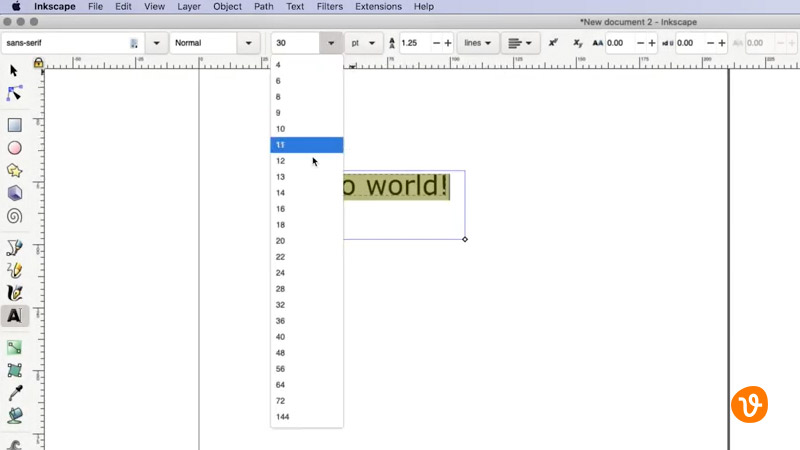The image size is (800, 450).
Task: Open the font style Normal dropdown
Action: point(248,43)
